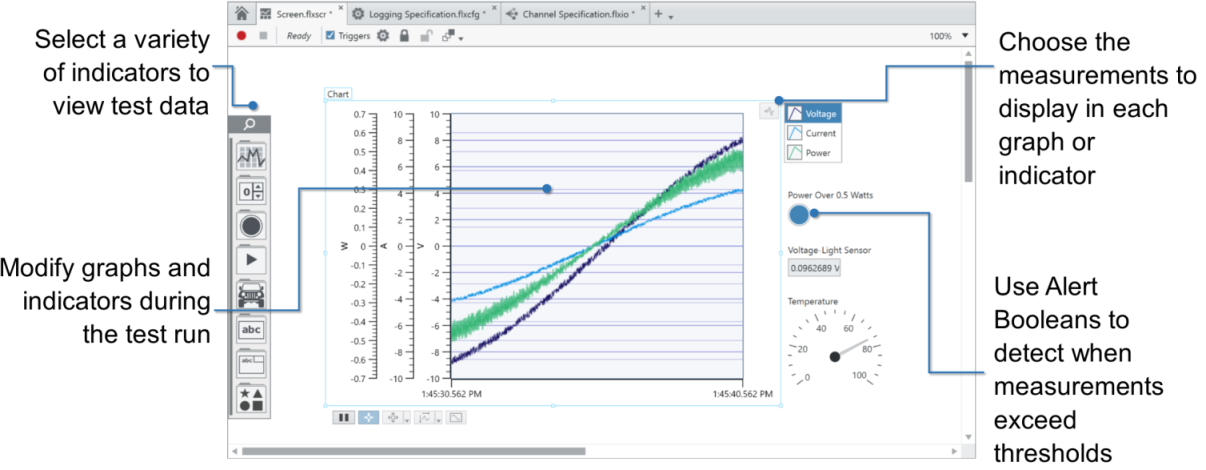Go to the Home tab icon

241,14
